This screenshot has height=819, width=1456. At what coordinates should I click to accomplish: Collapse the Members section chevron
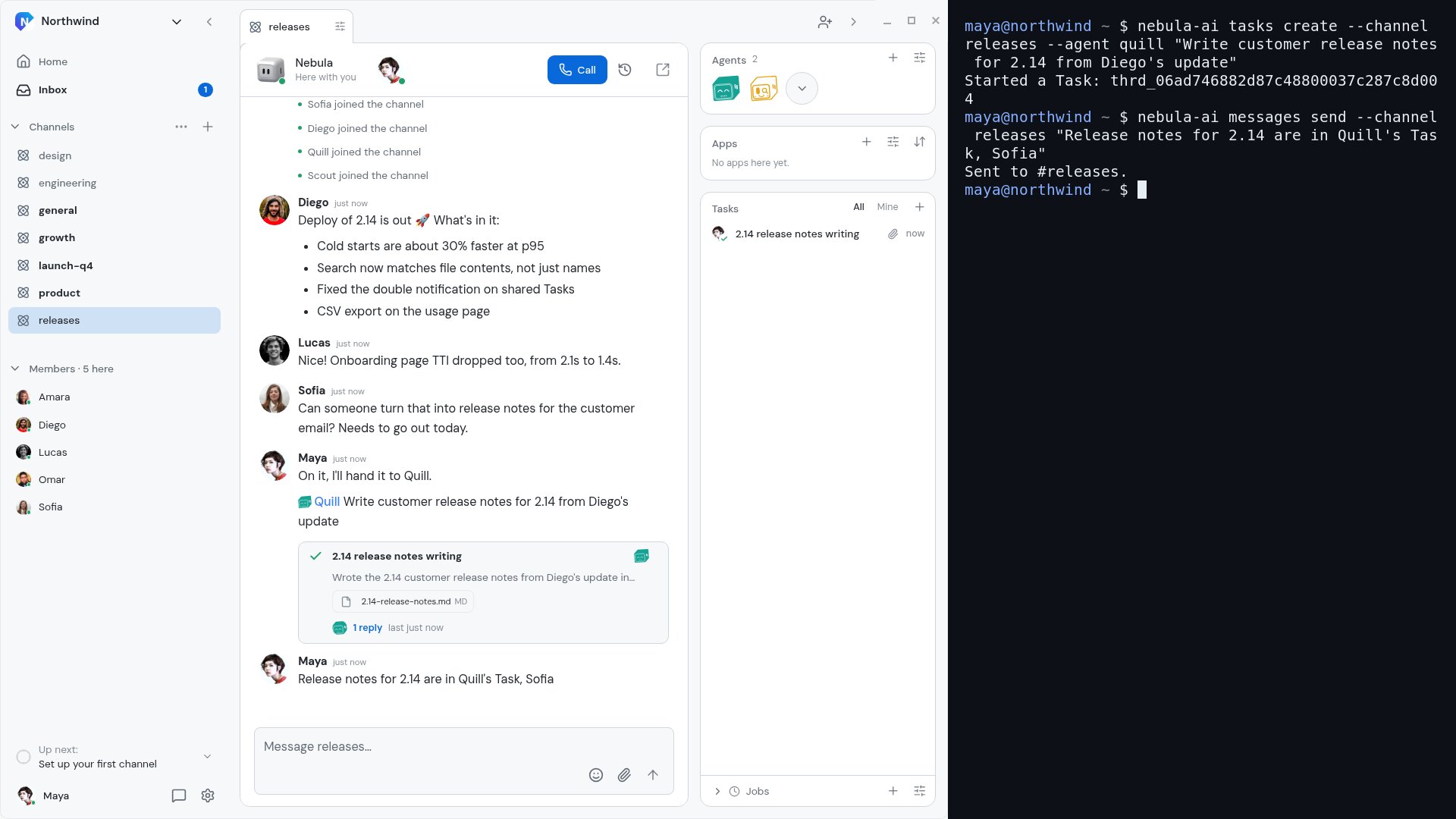(x=15, y=369)
